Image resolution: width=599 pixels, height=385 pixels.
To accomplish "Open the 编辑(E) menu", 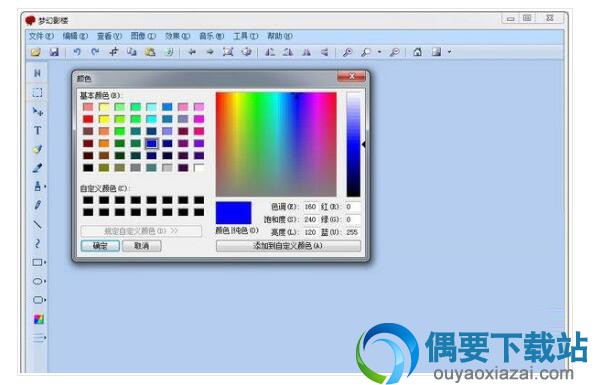I will pyautogui.click(x=75, y=36).
